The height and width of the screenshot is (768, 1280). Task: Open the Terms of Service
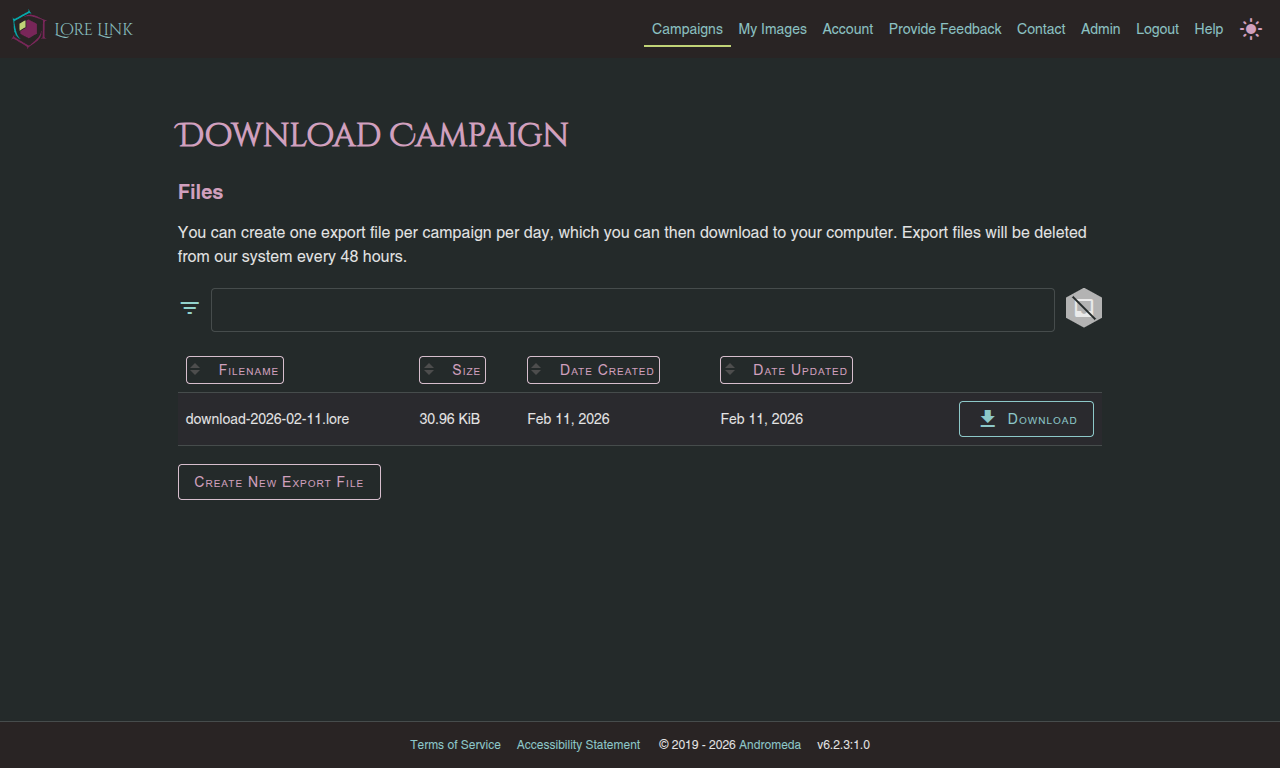(455, 744)
